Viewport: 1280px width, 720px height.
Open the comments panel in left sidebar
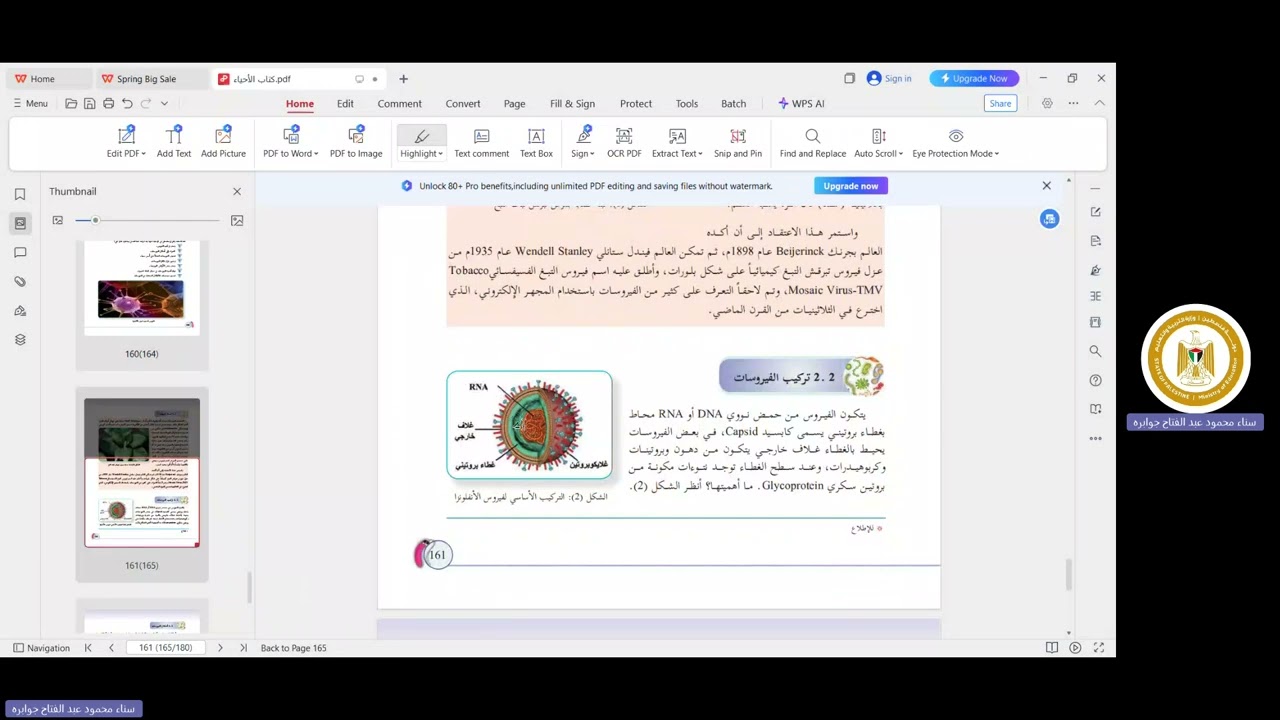click(x=20, y=252)
